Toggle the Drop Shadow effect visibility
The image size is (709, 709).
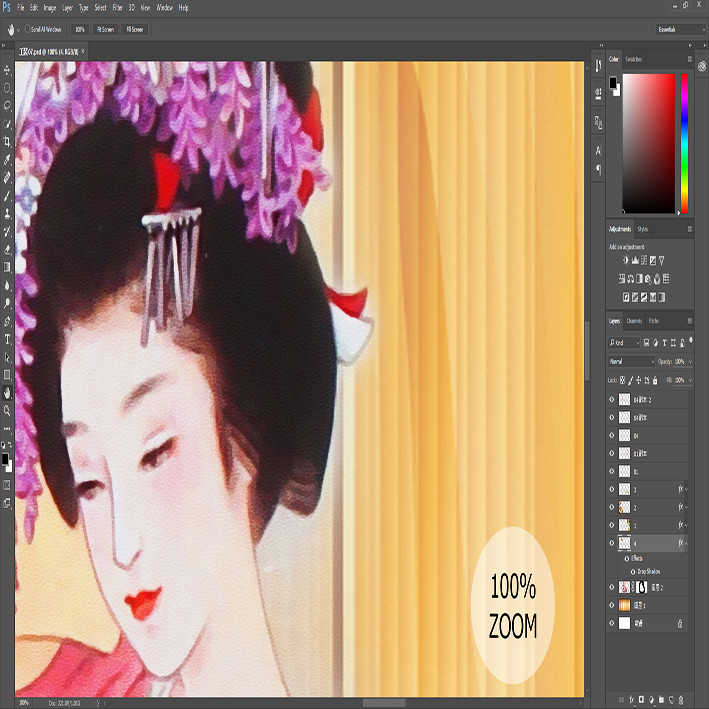click(x=633, y=572)
